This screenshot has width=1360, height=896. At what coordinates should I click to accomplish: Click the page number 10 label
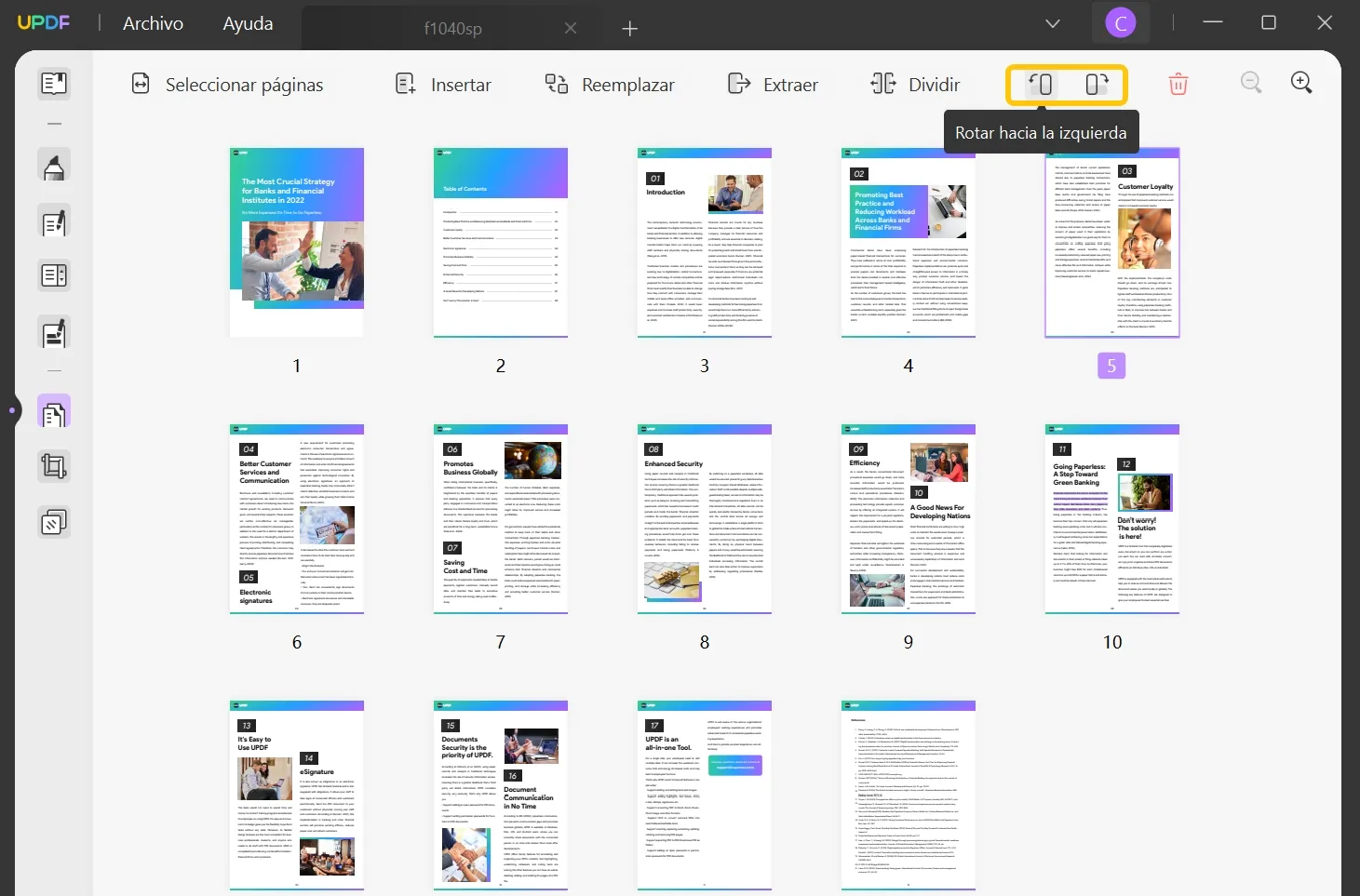coord(1112,642)
